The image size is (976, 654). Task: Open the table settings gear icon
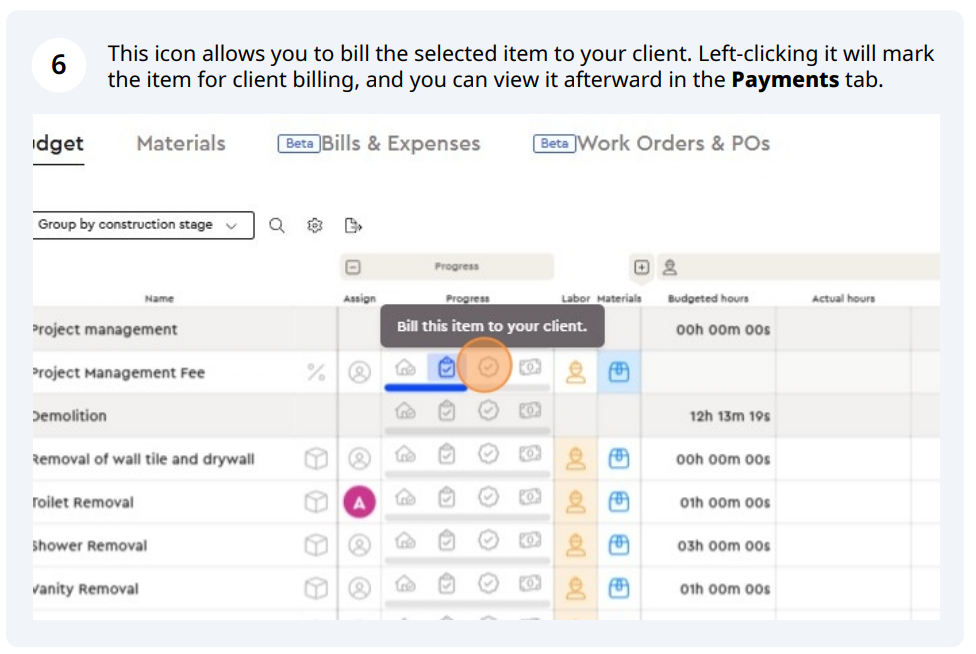click(315, 226)
